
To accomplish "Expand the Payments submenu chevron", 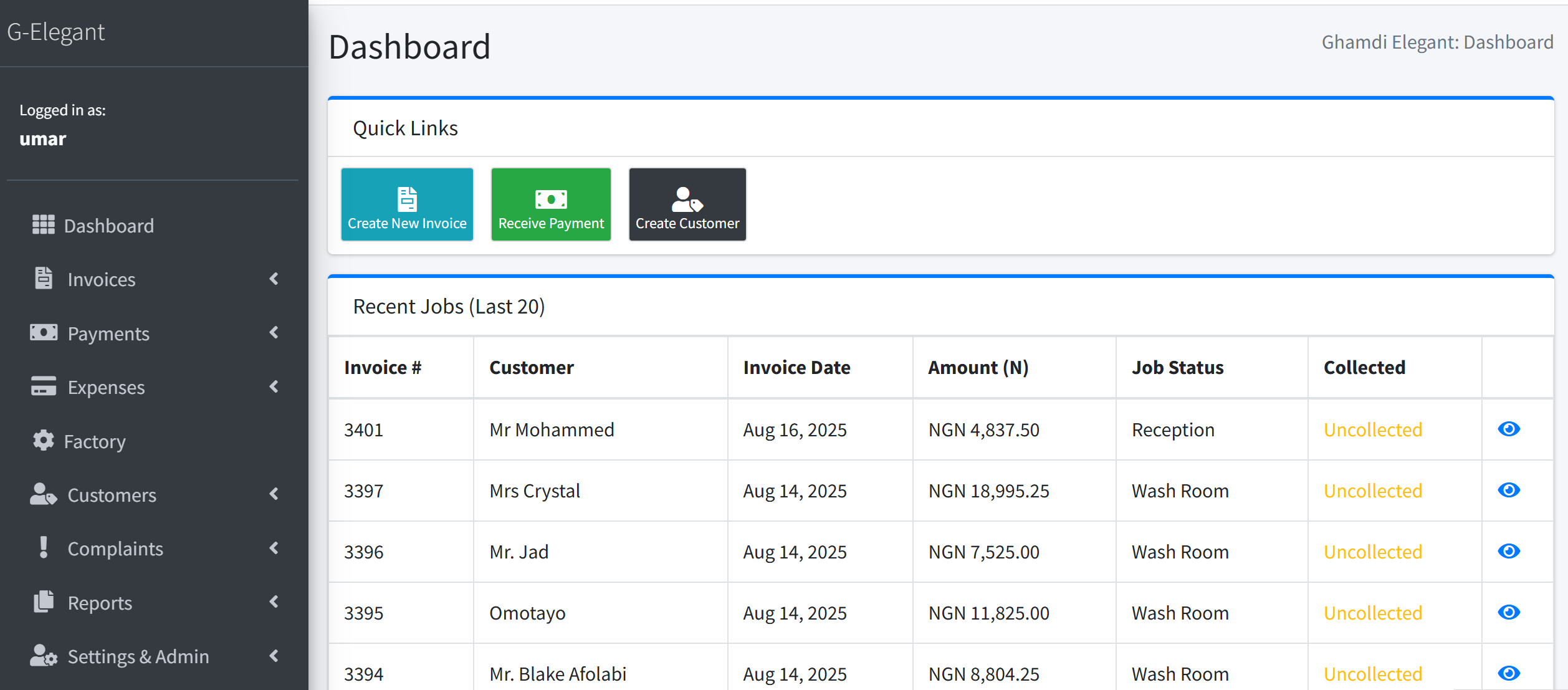I will 274,332.
